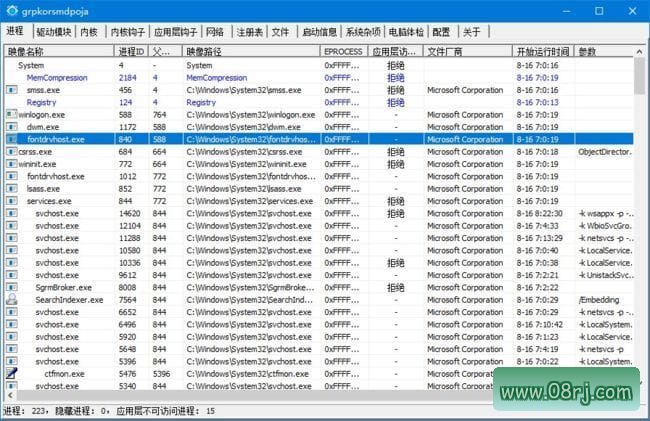Click the status bar process count 223
Image resolution: width=650 pixels, height=421 pixels.
(38, 411)
